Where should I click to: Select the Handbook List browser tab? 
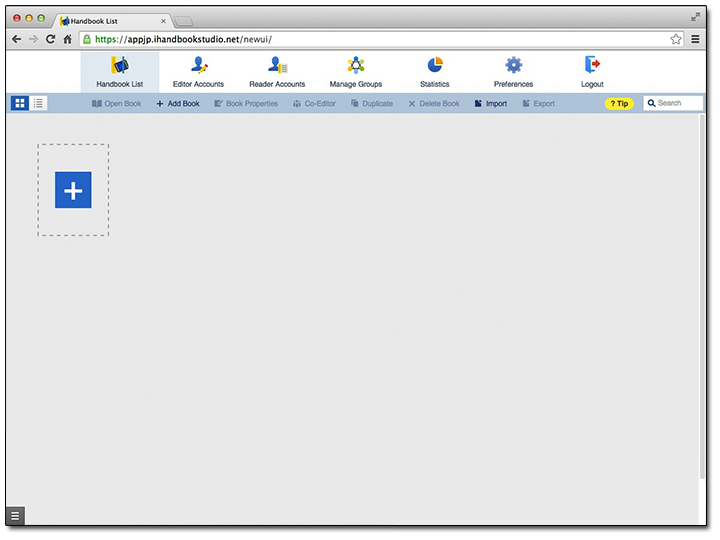tap(112, 21)
